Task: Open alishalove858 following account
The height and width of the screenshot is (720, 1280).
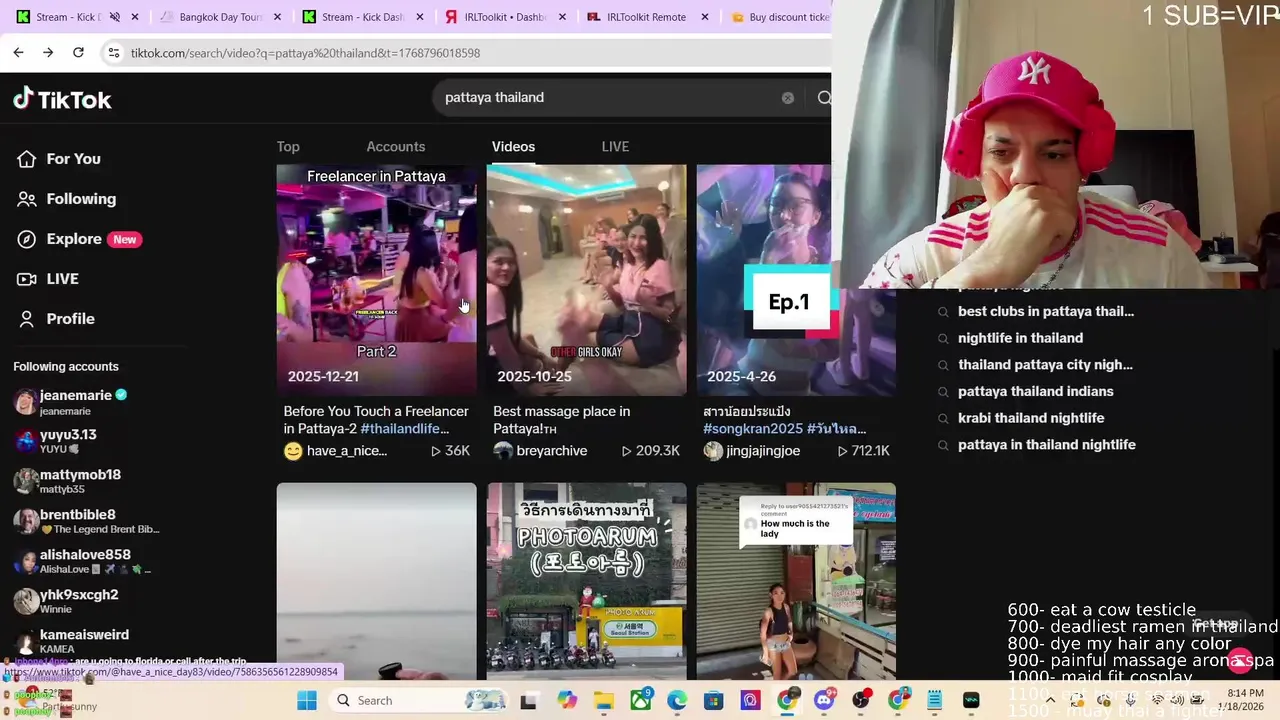Action: 83,561
